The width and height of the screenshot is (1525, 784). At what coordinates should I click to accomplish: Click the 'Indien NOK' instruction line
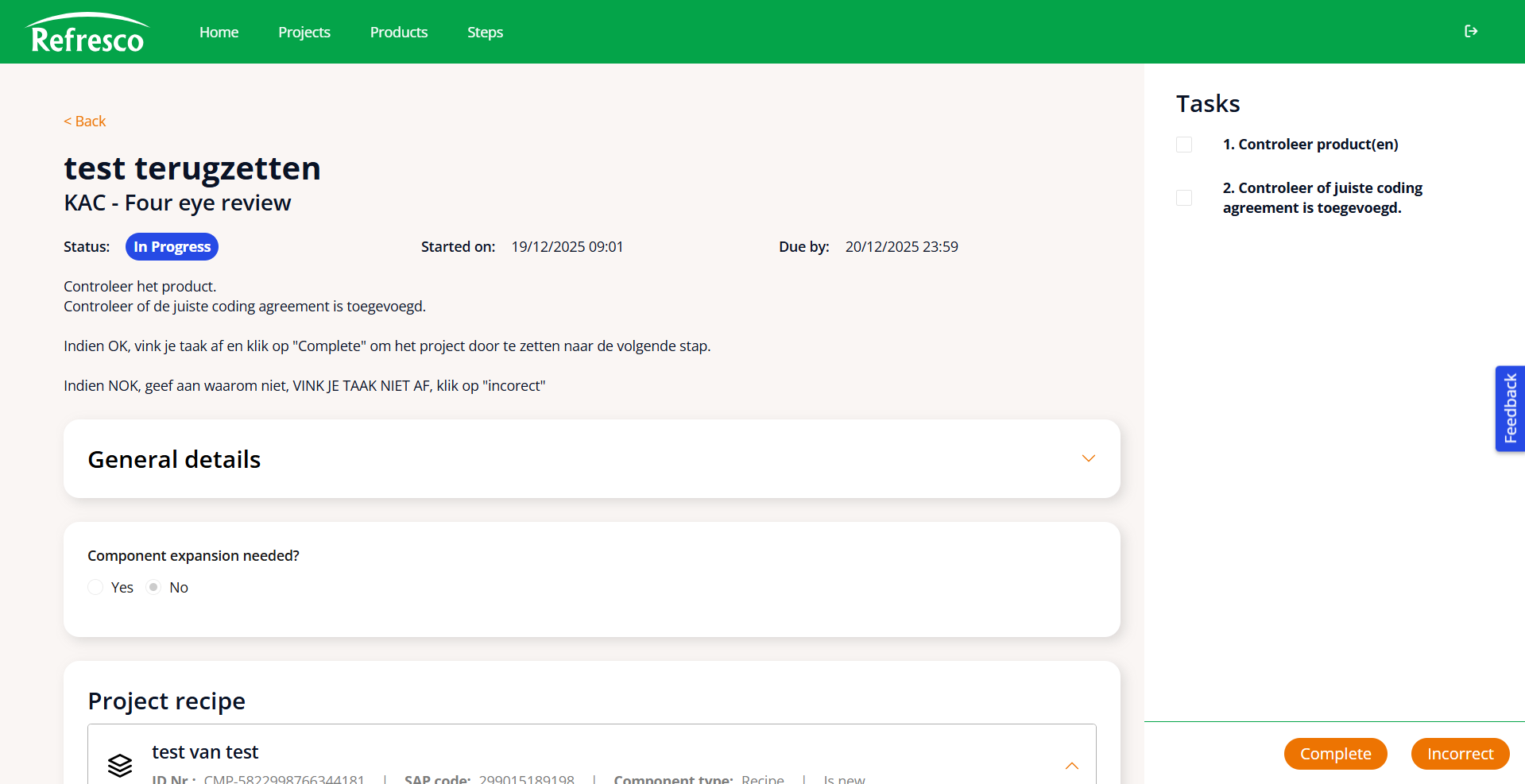pyautogui.click(x=304, y=386)
